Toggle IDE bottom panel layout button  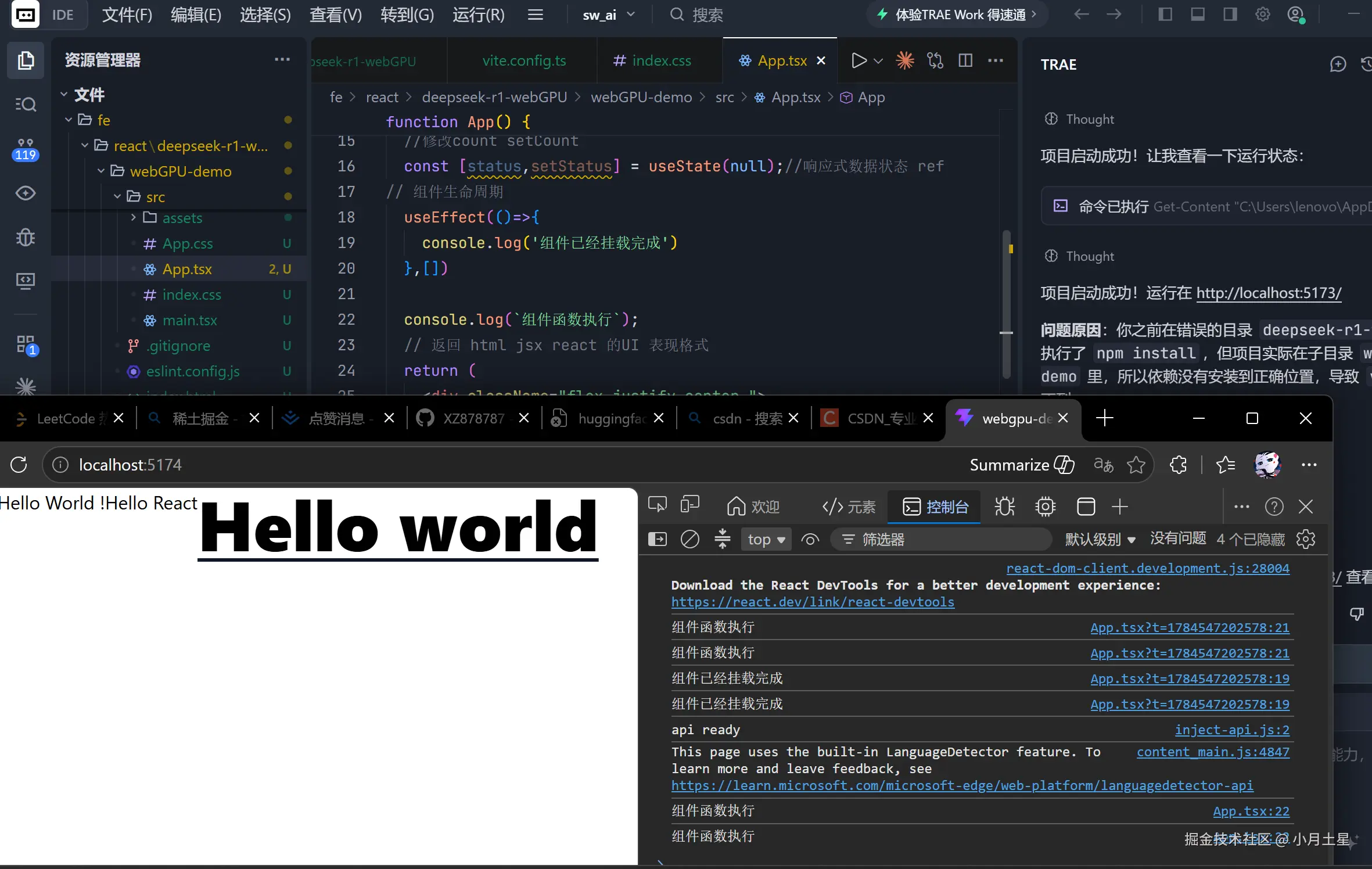(x=1198, y=15)
